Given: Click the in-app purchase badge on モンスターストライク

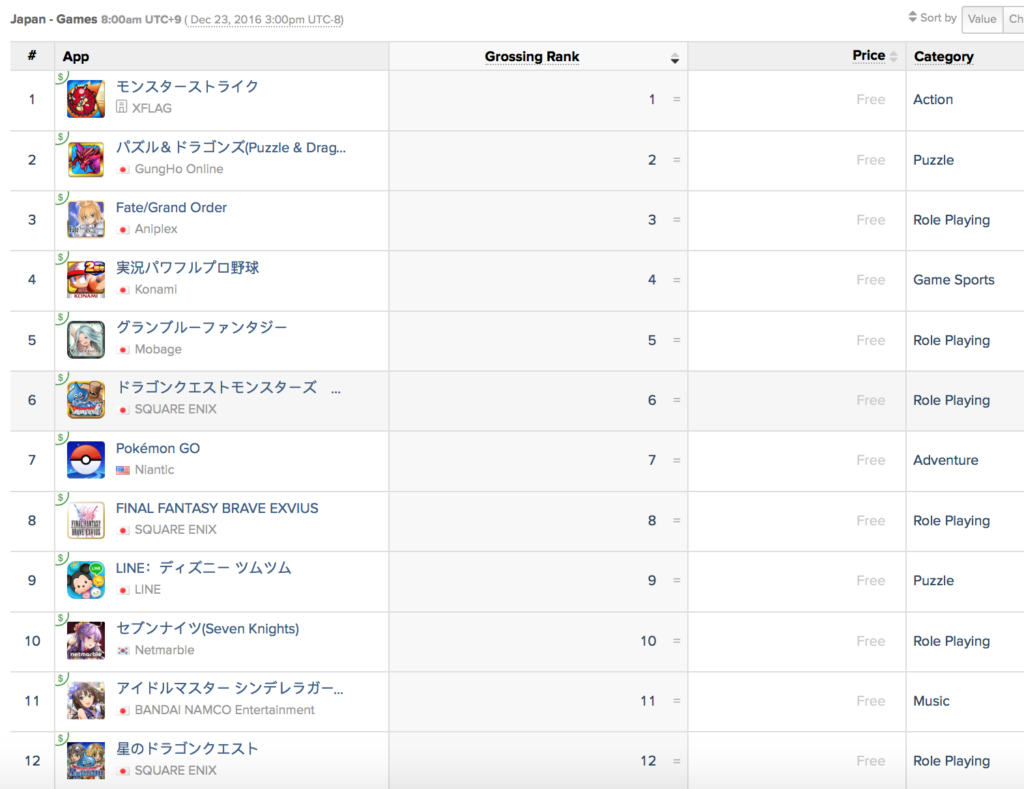Looking at the screenshot, I should pyautogui.click(x=61, y=77).
